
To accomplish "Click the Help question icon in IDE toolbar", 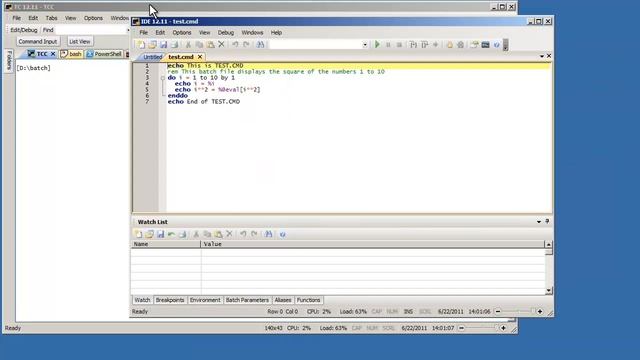I will coord(496,44).
